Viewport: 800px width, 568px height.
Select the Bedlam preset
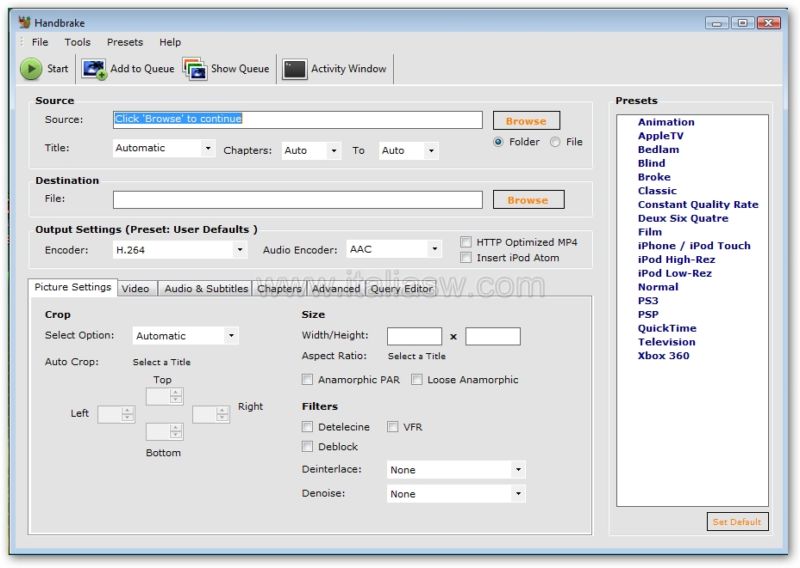(x=658, y=150)
